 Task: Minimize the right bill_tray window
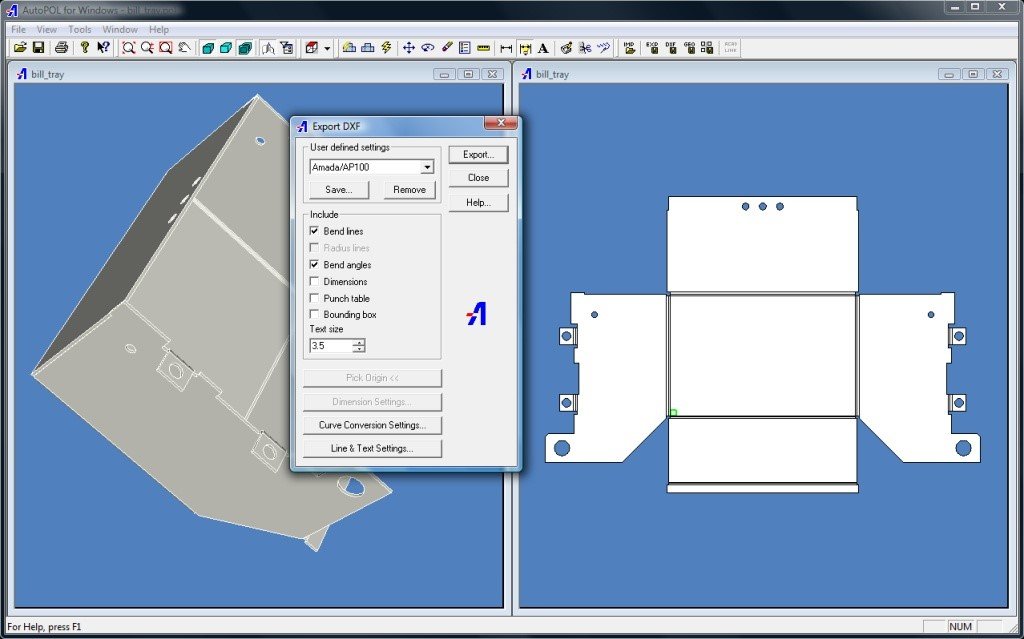pos(949,74)
